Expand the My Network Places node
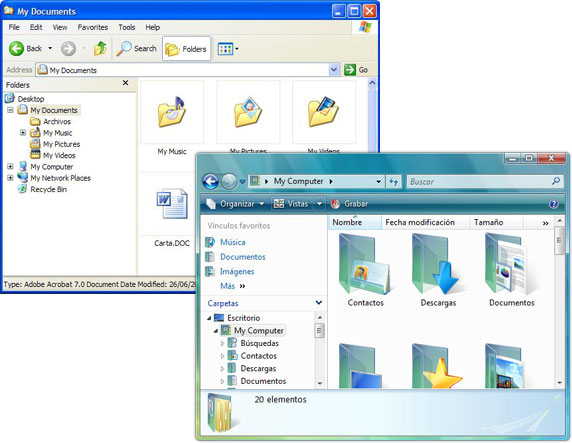 [x=10, y=178]
